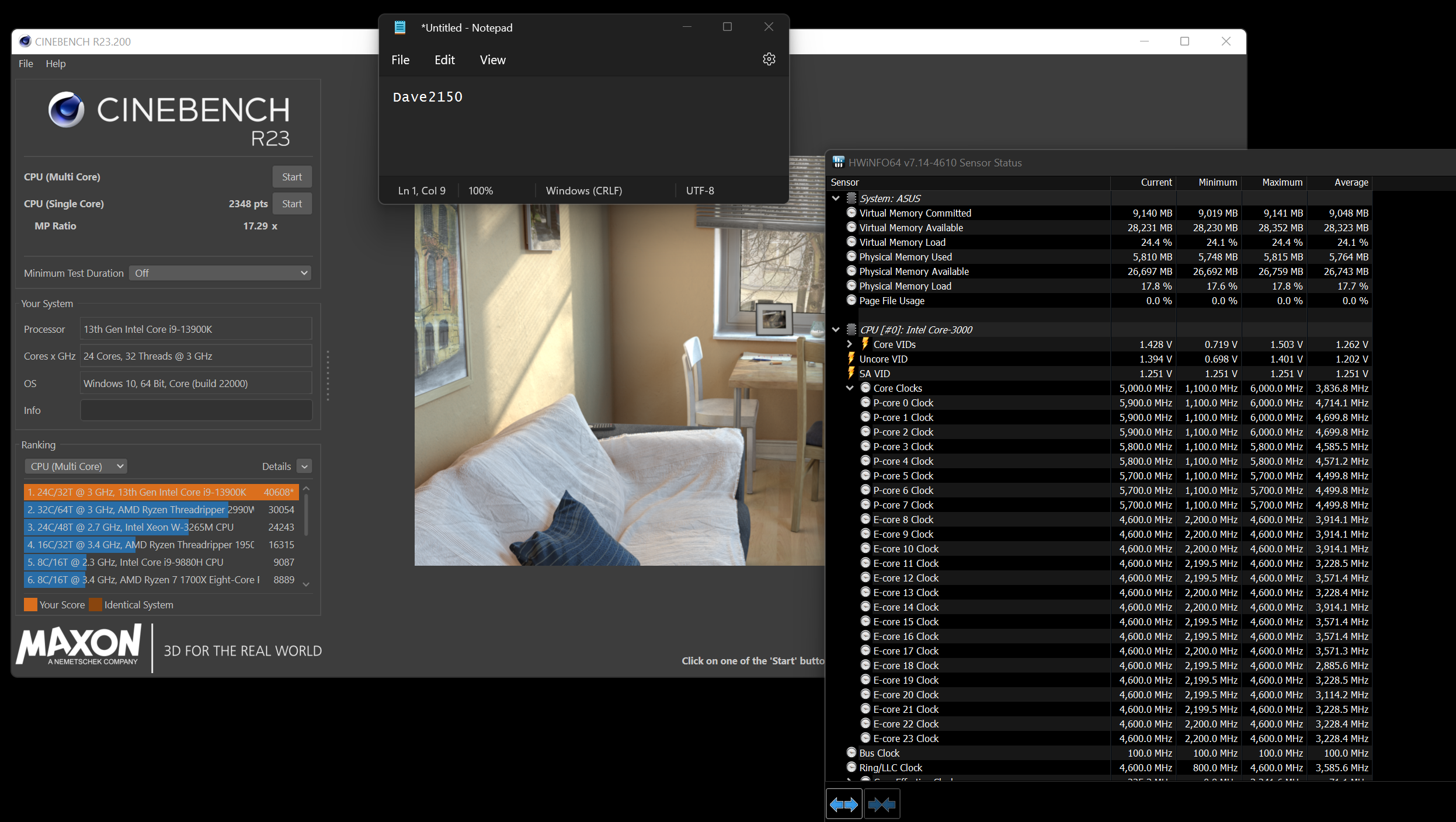The image size is (1456, 822).
Task: Click the HWiNFO shrink columns arrows button
Action: (x=881, y=804)
